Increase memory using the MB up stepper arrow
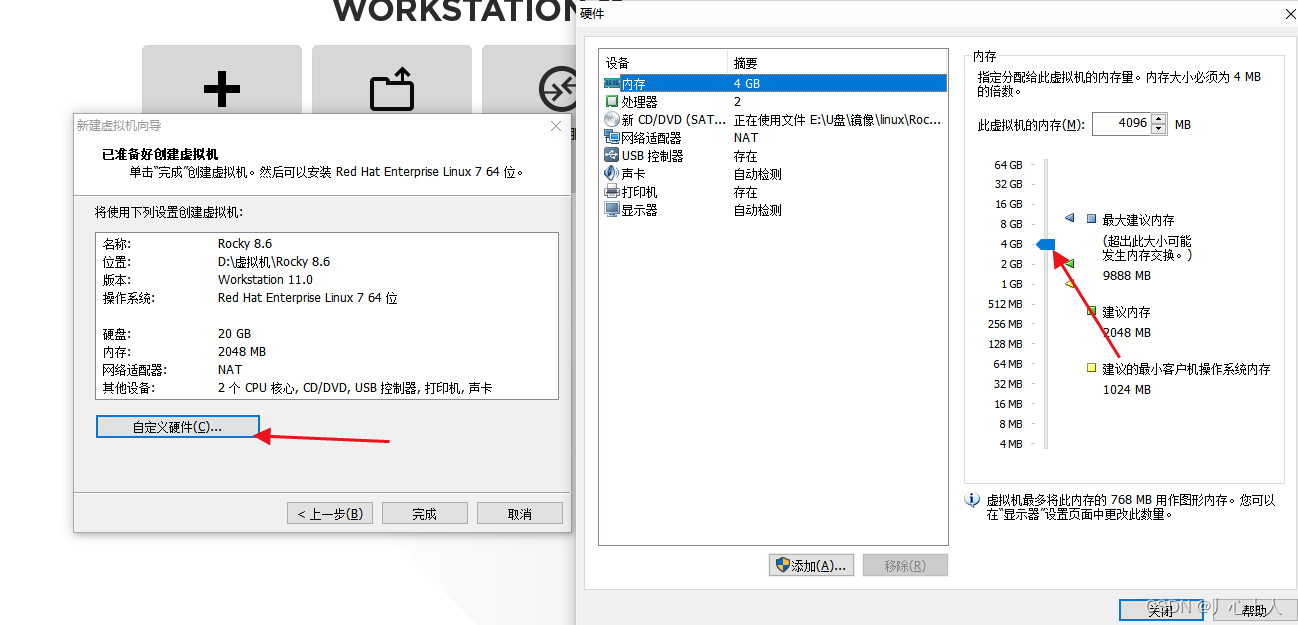The image size is (1298, 625). 1158,119
